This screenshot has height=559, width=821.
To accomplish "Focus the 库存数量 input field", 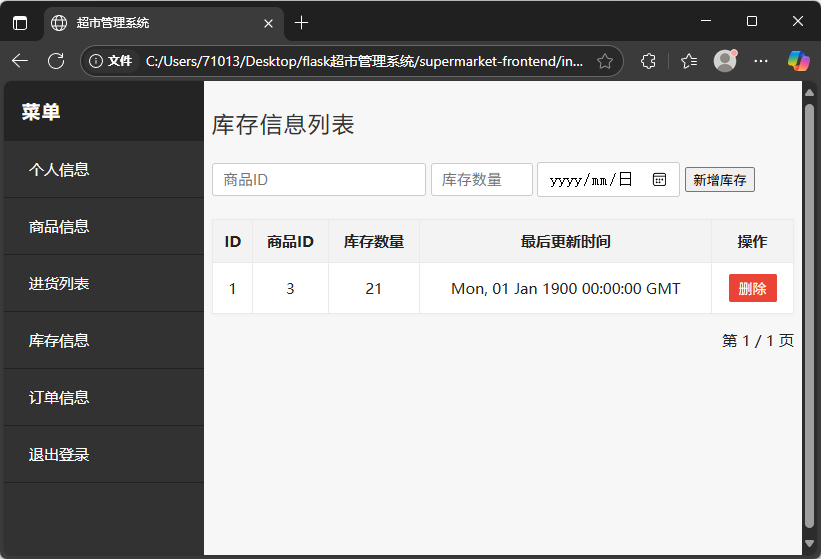I will tap(482, 180).
